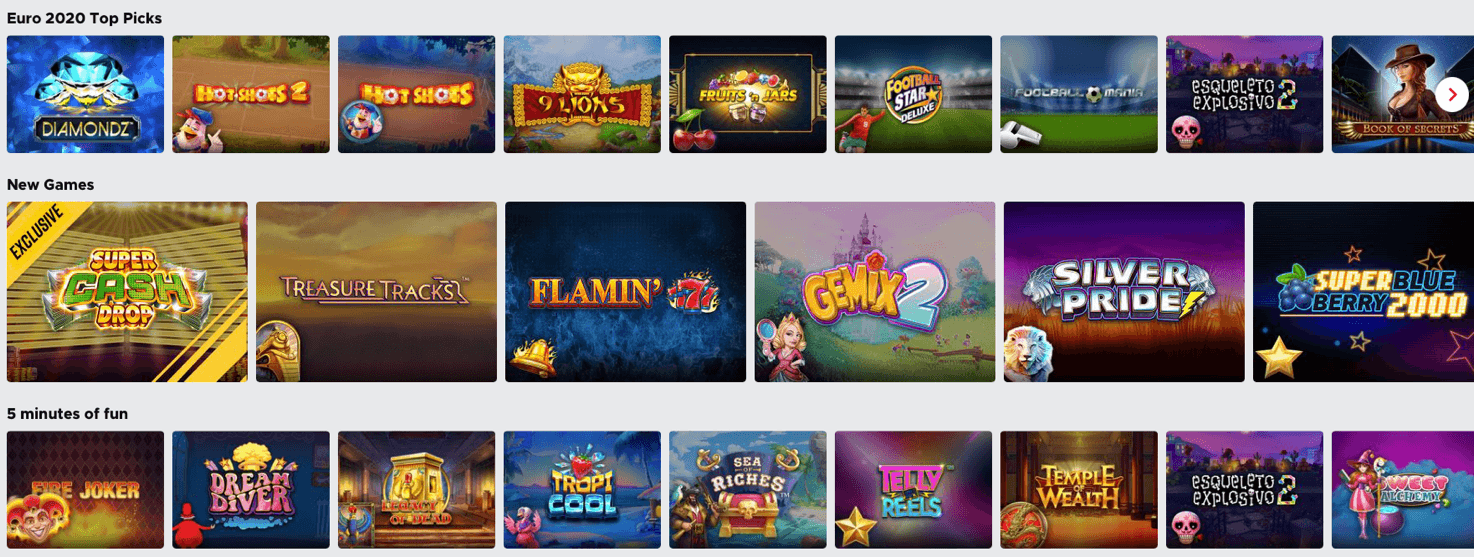
Task: Open the Silver Pride game
Action: click(1124, 292)
